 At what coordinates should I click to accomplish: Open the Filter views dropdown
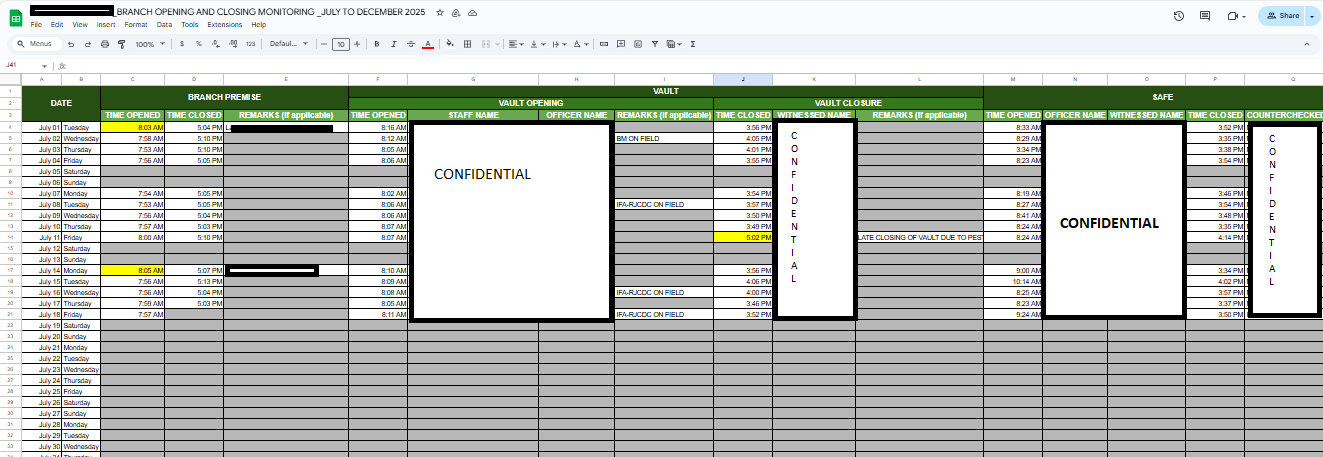tap(674, 44)
